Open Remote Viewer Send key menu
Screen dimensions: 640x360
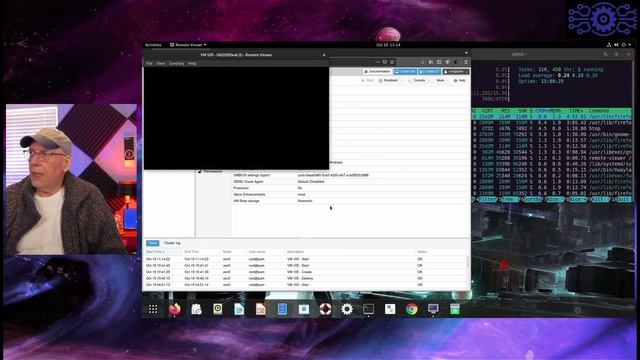[x=177, y=64]
